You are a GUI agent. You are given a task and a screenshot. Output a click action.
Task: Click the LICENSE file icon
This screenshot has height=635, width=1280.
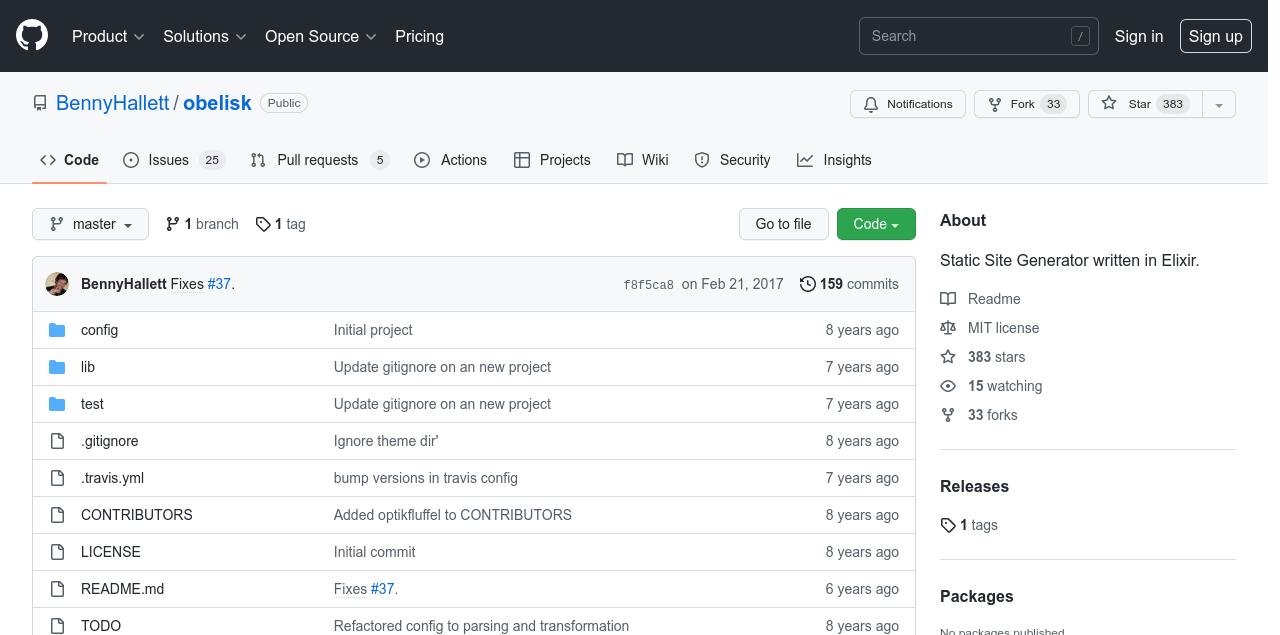57,552
